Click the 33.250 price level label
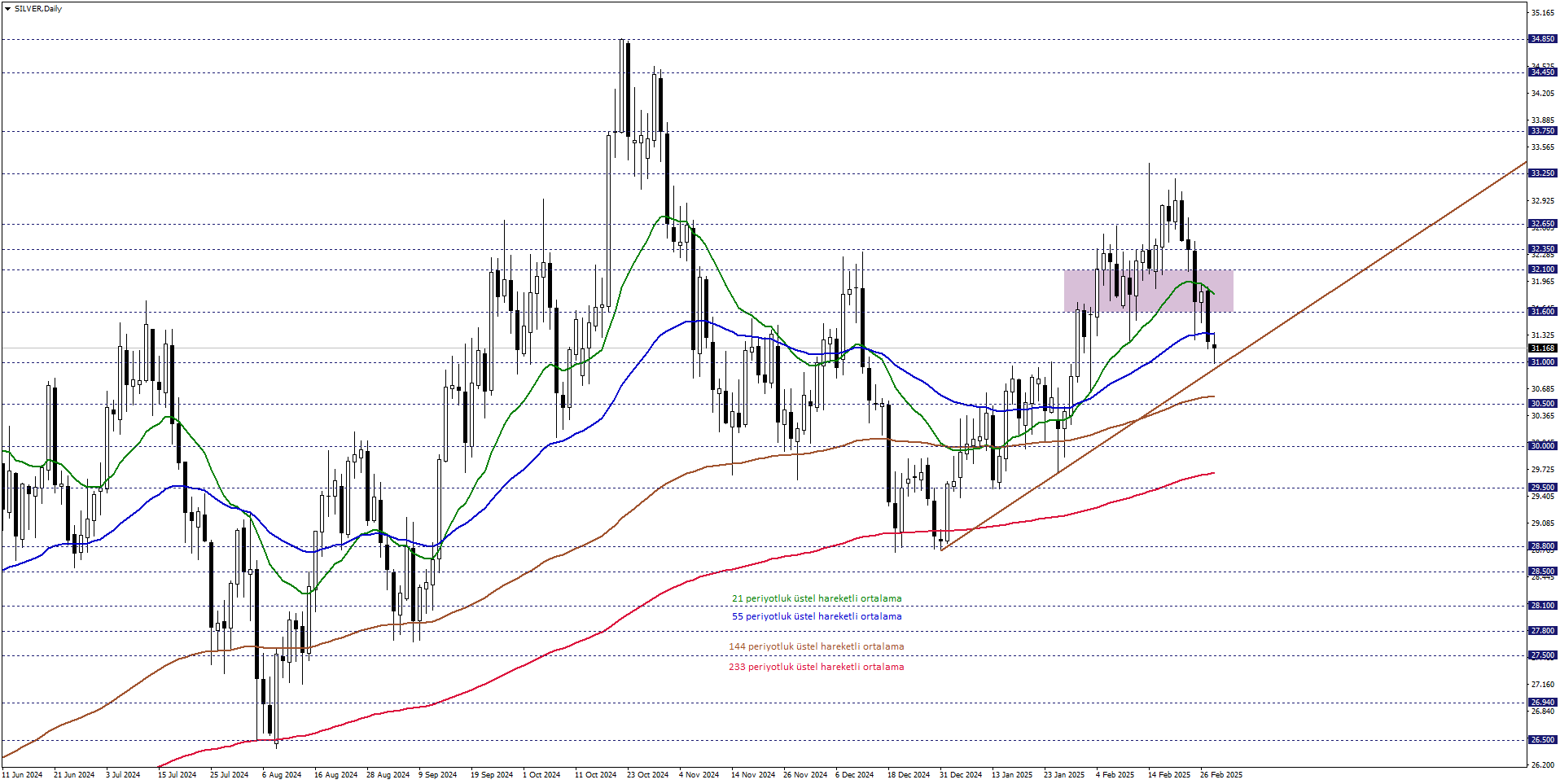This screenshot has height=784, width=1560. 1542,173
